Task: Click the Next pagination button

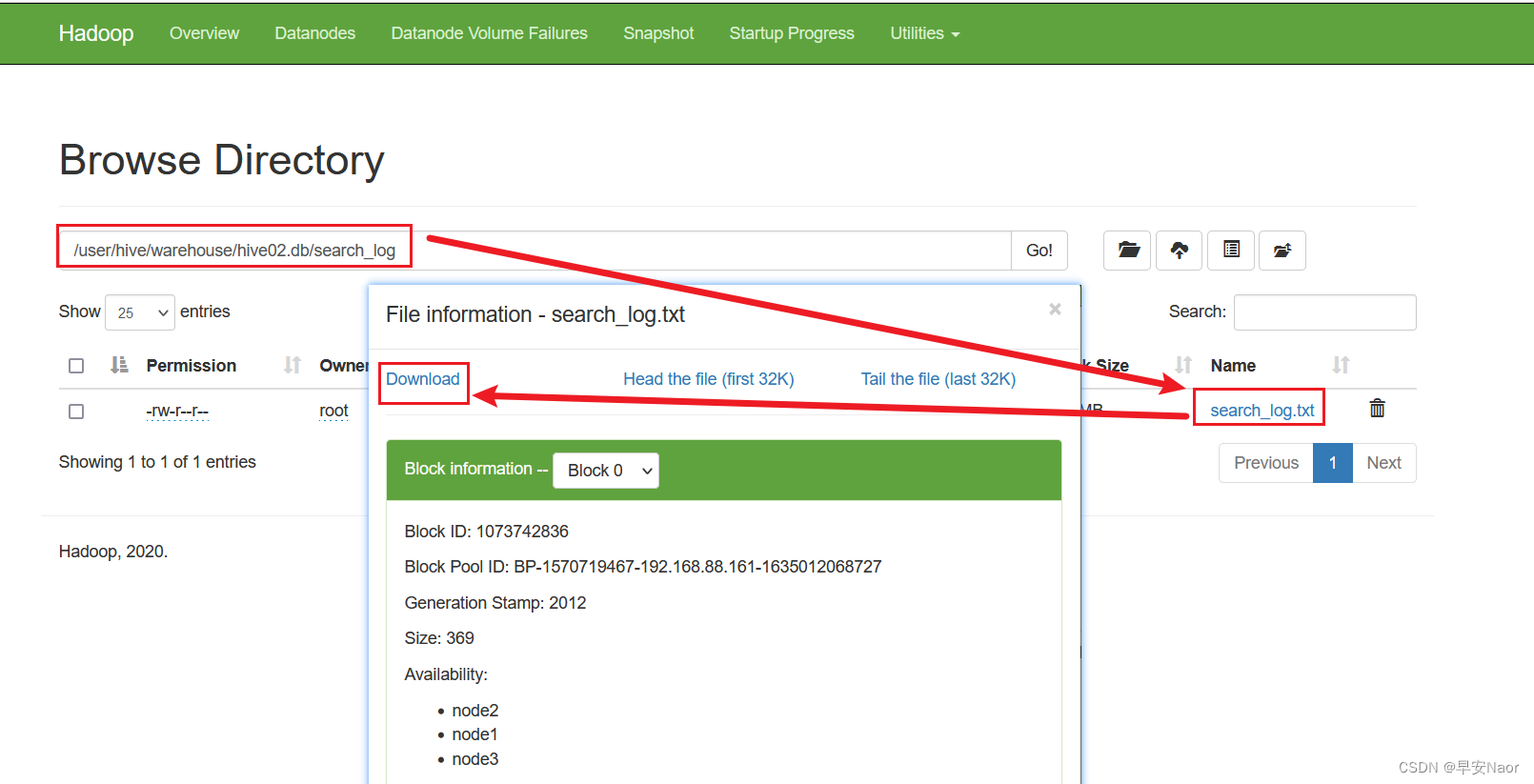Action: pyautogui.click(x=1383, y=463)
